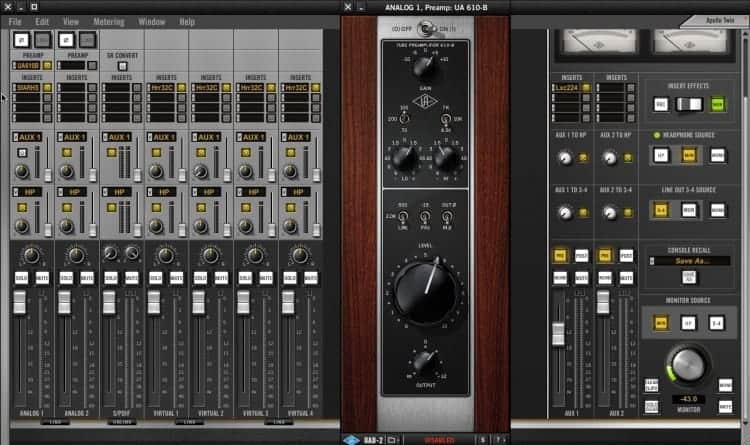Open AUX 1 send selector on Analog 1

27,137
